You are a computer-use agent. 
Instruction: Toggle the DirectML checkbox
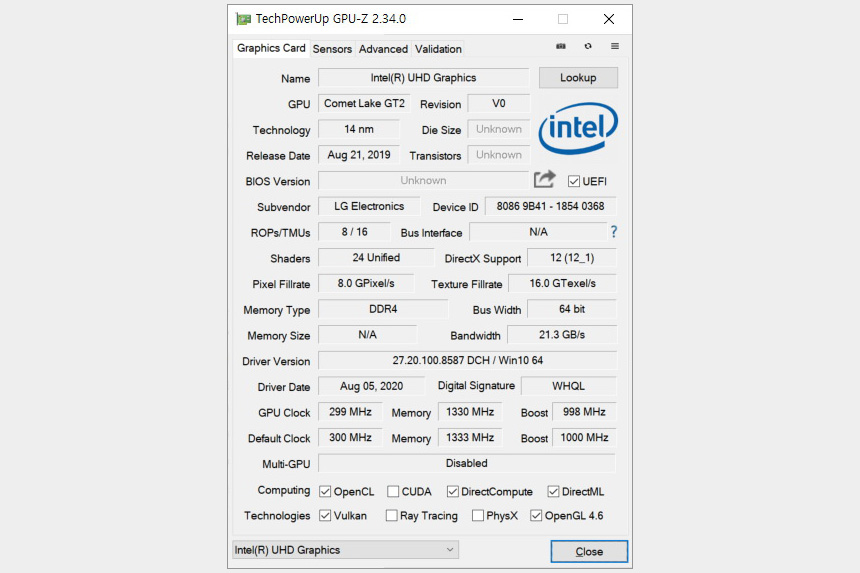(x=553, y=492)
